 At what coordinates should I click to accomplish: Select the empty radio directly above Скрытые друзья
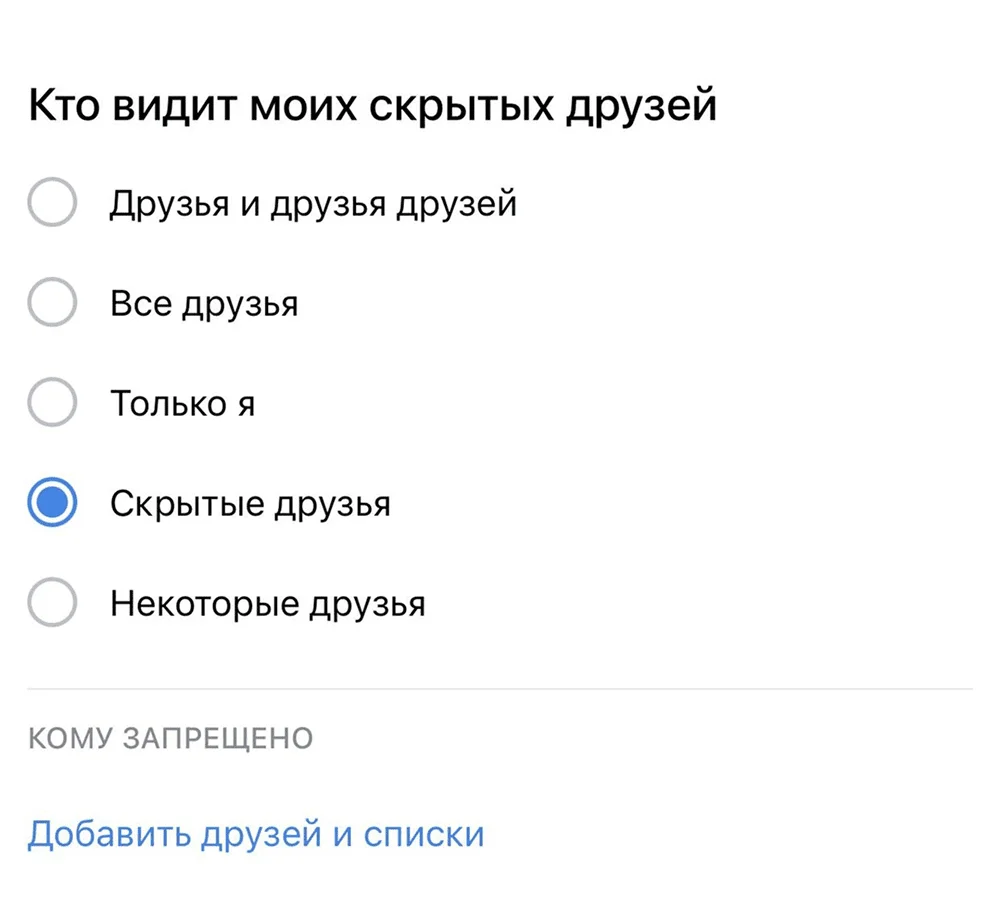point(52,404)
